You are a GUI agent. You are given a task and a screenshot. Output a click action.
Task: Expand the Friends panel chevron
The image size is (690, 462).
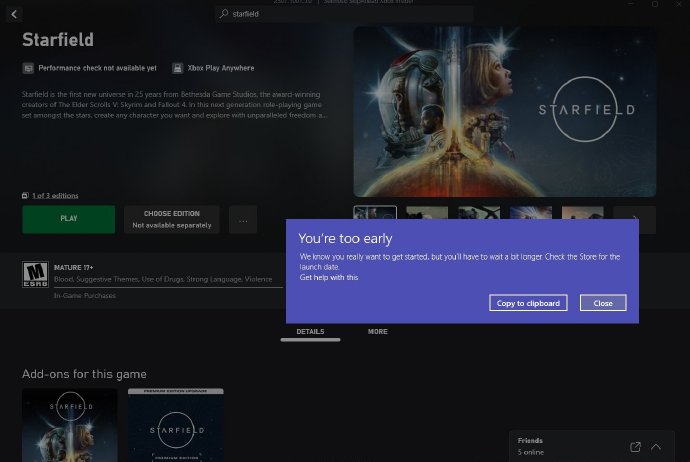pos(657,446)
